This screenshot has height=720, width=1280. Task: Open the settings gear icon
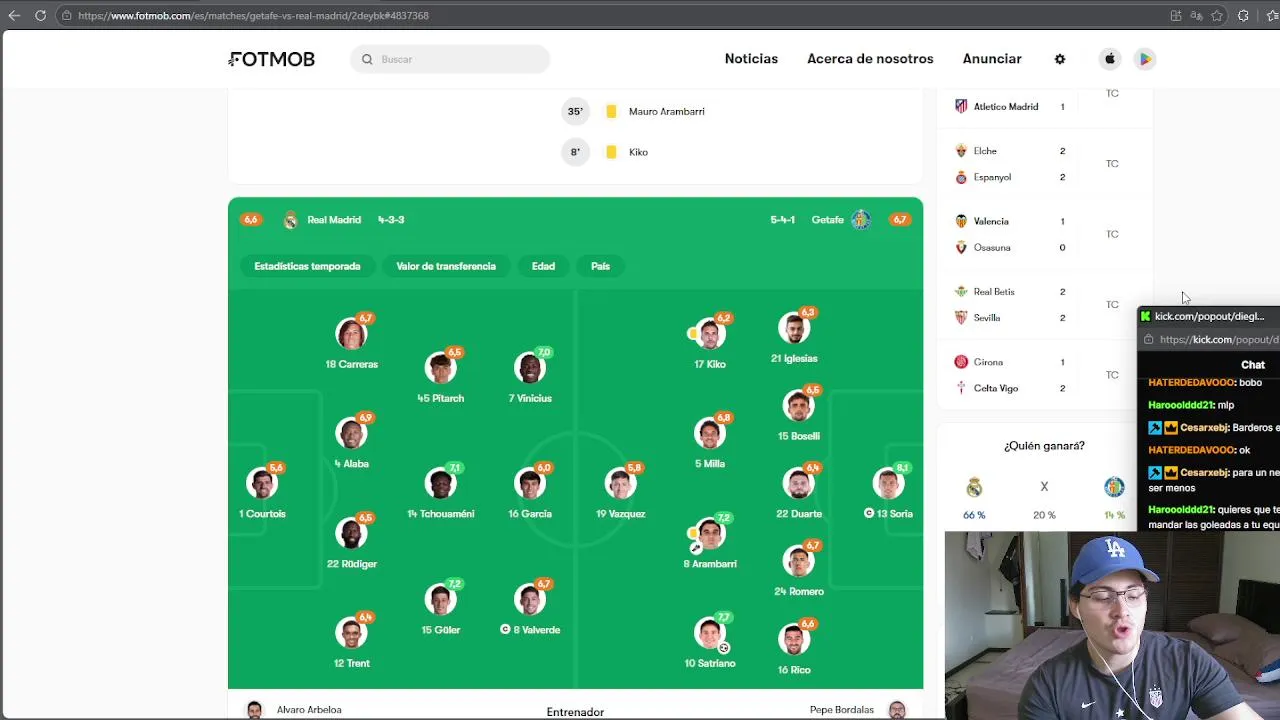pos(1060,59)
